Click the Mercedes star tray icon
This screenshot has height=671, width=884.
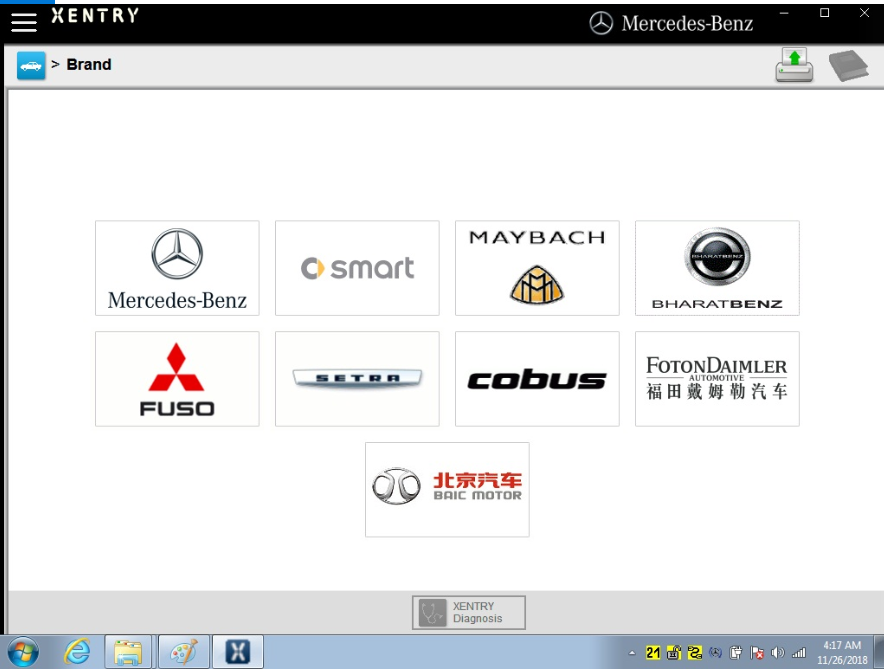tap(715, 653)
